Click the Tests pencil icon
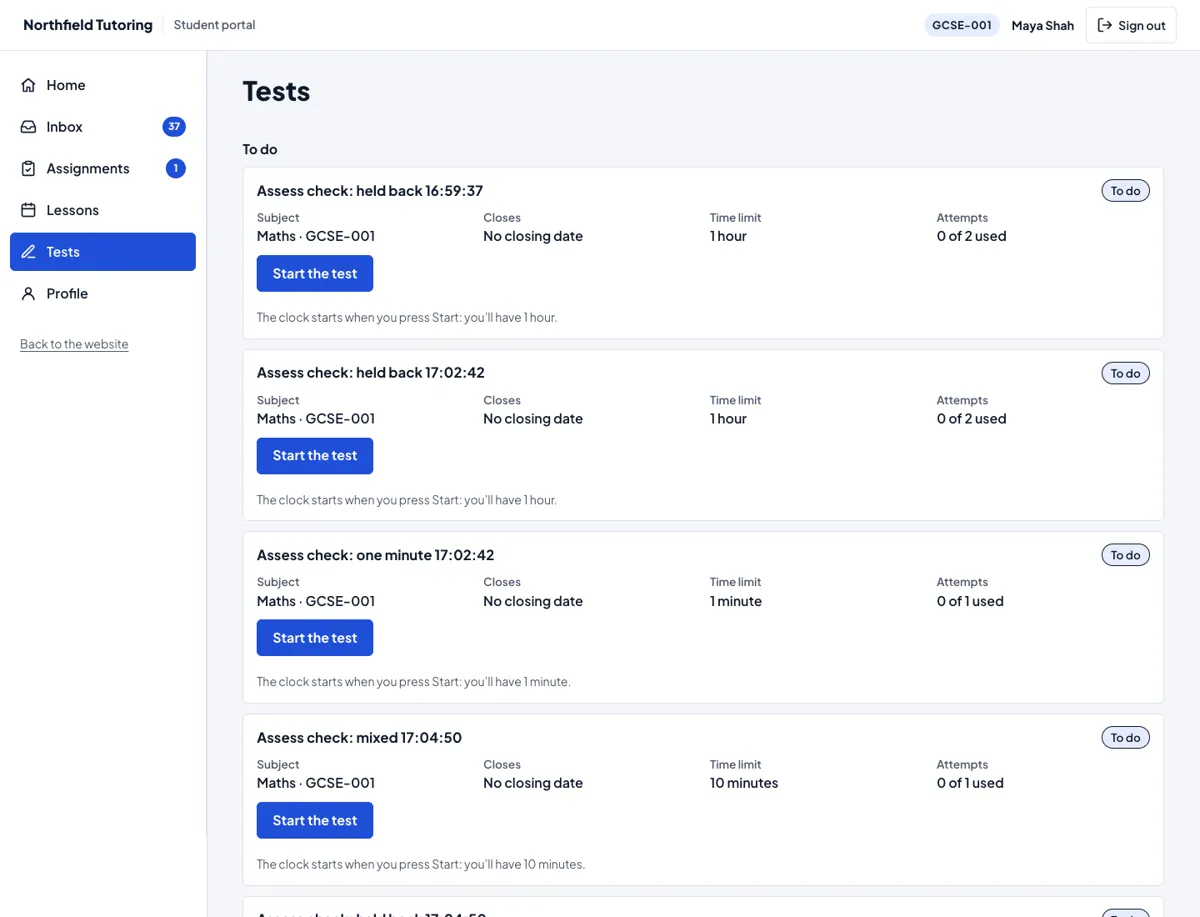The height and width of the screenshot is (917, 1200). (x=28, y=252)
